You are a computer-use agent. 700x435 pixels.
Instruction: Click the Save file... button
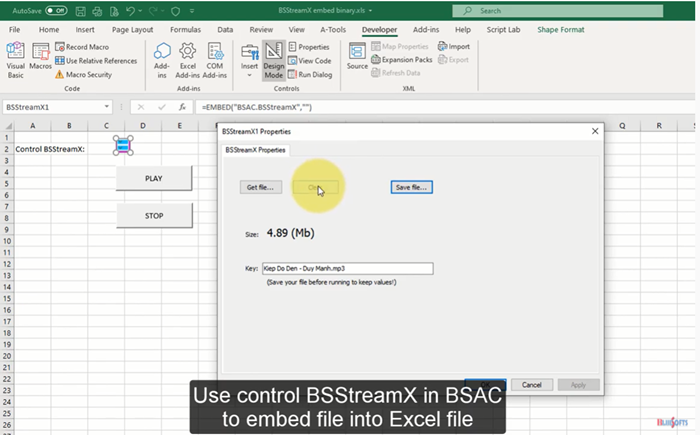coord(412,187)
